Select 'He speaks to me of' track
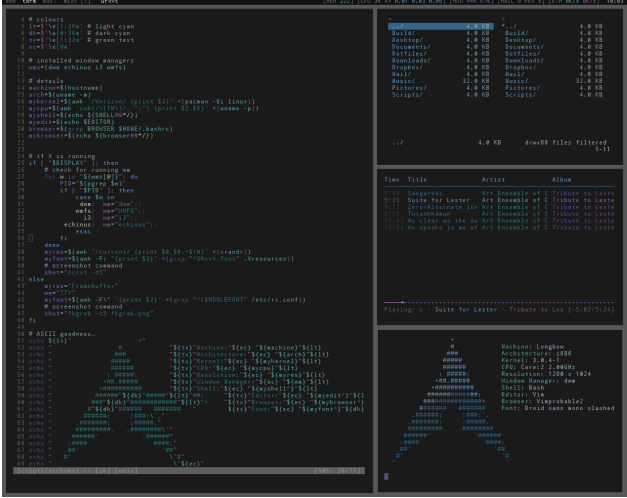Image resolution: width=627 pixels, height=498 pixels. pos(499,228)
